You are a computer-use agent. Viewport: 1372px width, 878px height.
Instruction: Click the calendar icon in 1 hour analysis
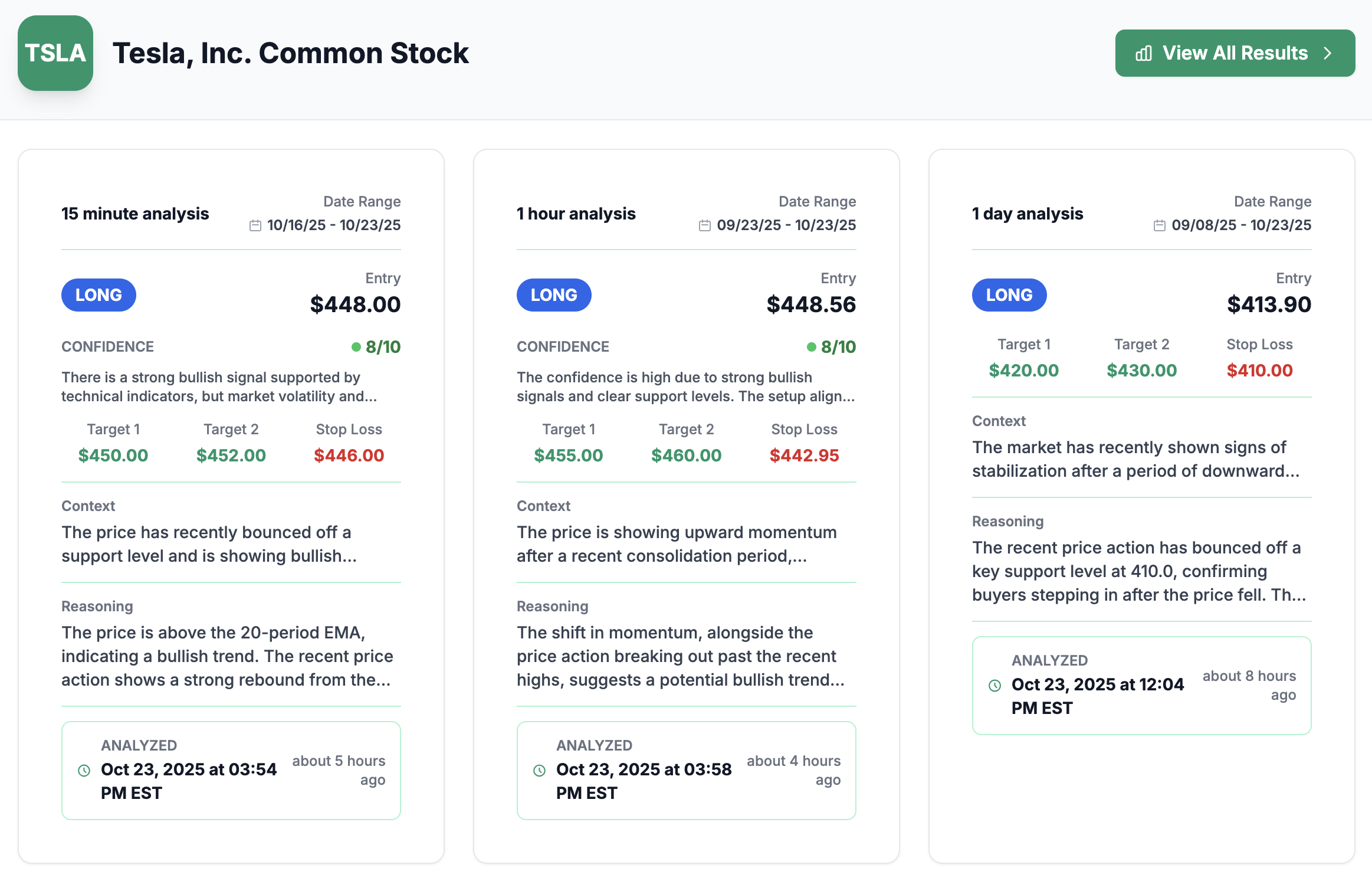[x=704, y=225]
